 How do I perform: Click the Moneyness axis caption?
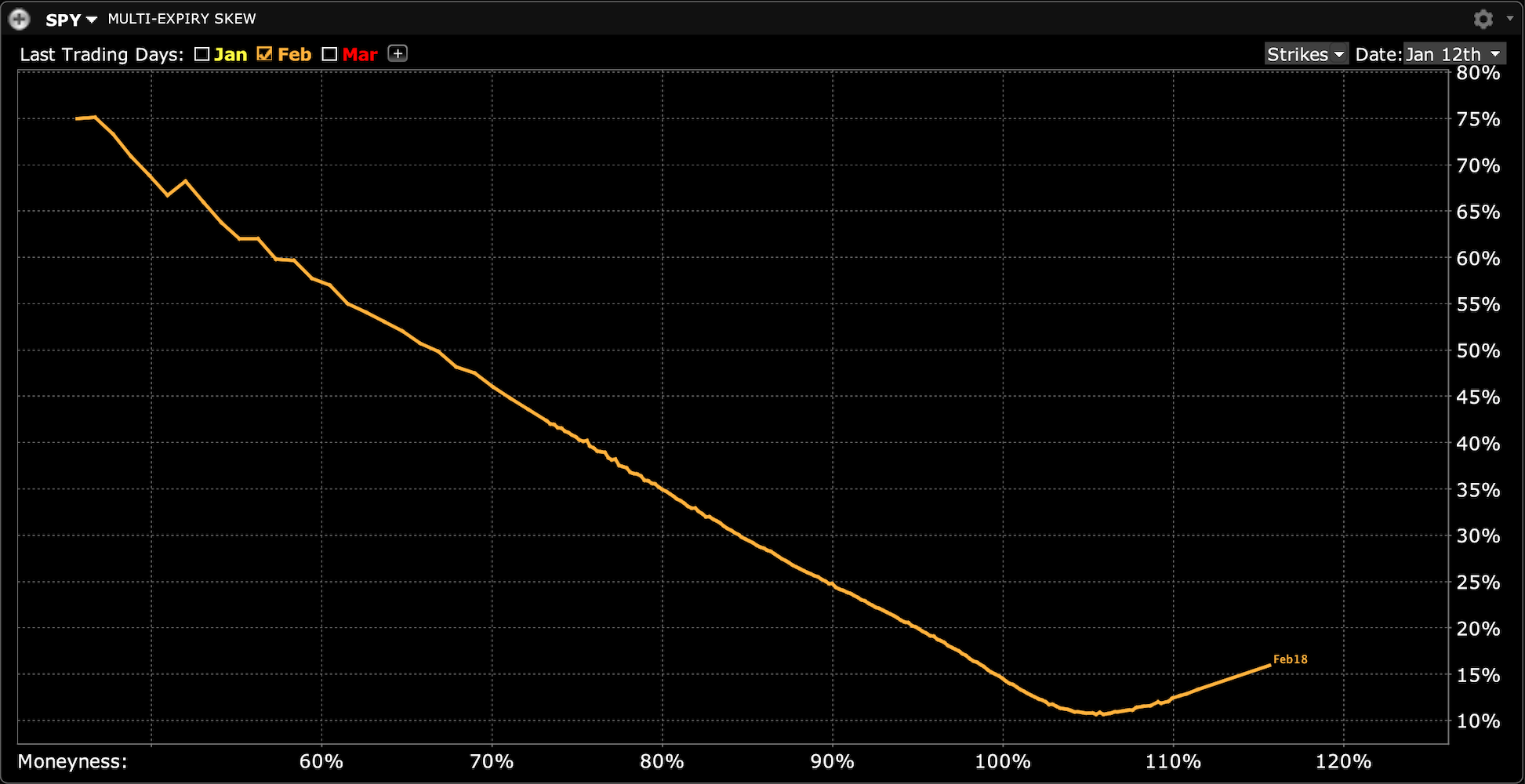(x=72, y=761)
